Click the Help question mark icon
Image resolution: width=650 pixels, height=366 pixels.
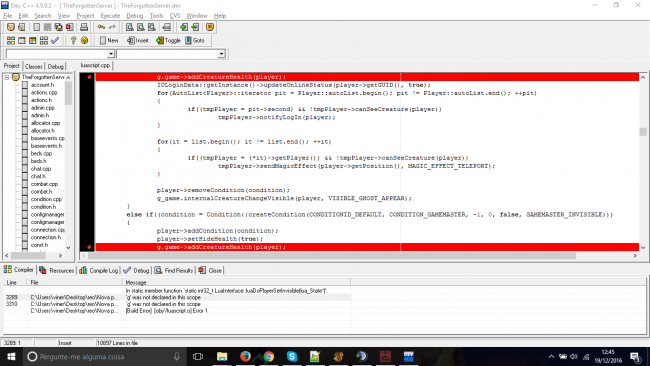(x=73, y=40)
